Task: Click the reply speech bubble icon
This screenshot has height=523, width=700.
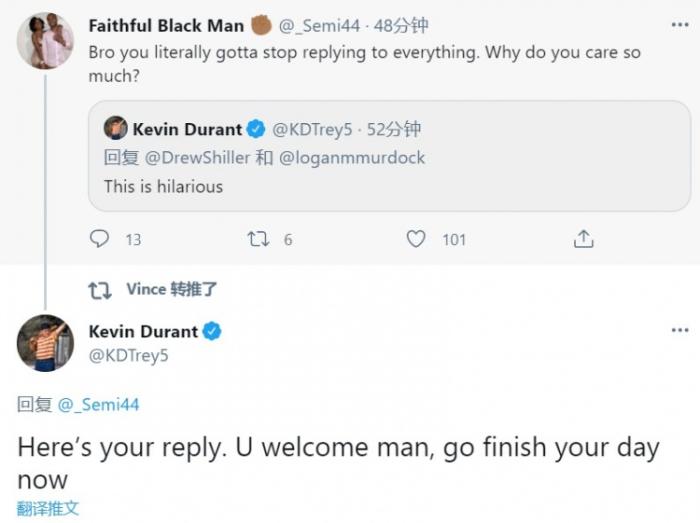Action: [100, 239]
